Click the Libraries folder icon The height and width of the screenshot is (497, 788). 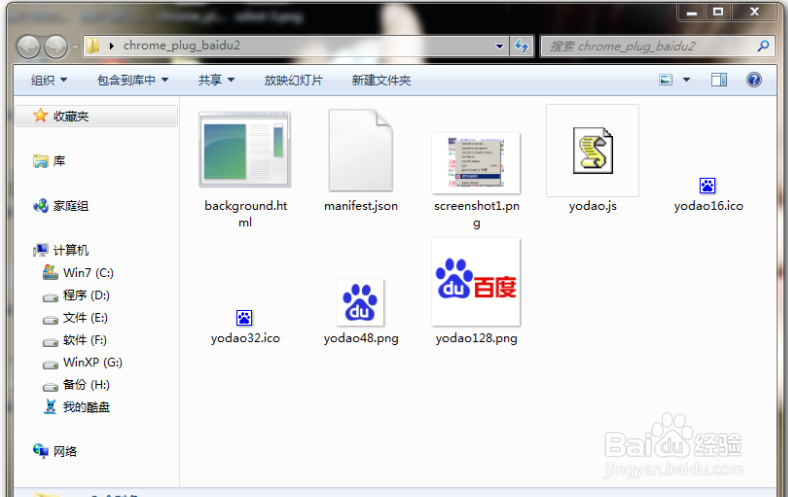pyautogui.click(x=40, y=161)
